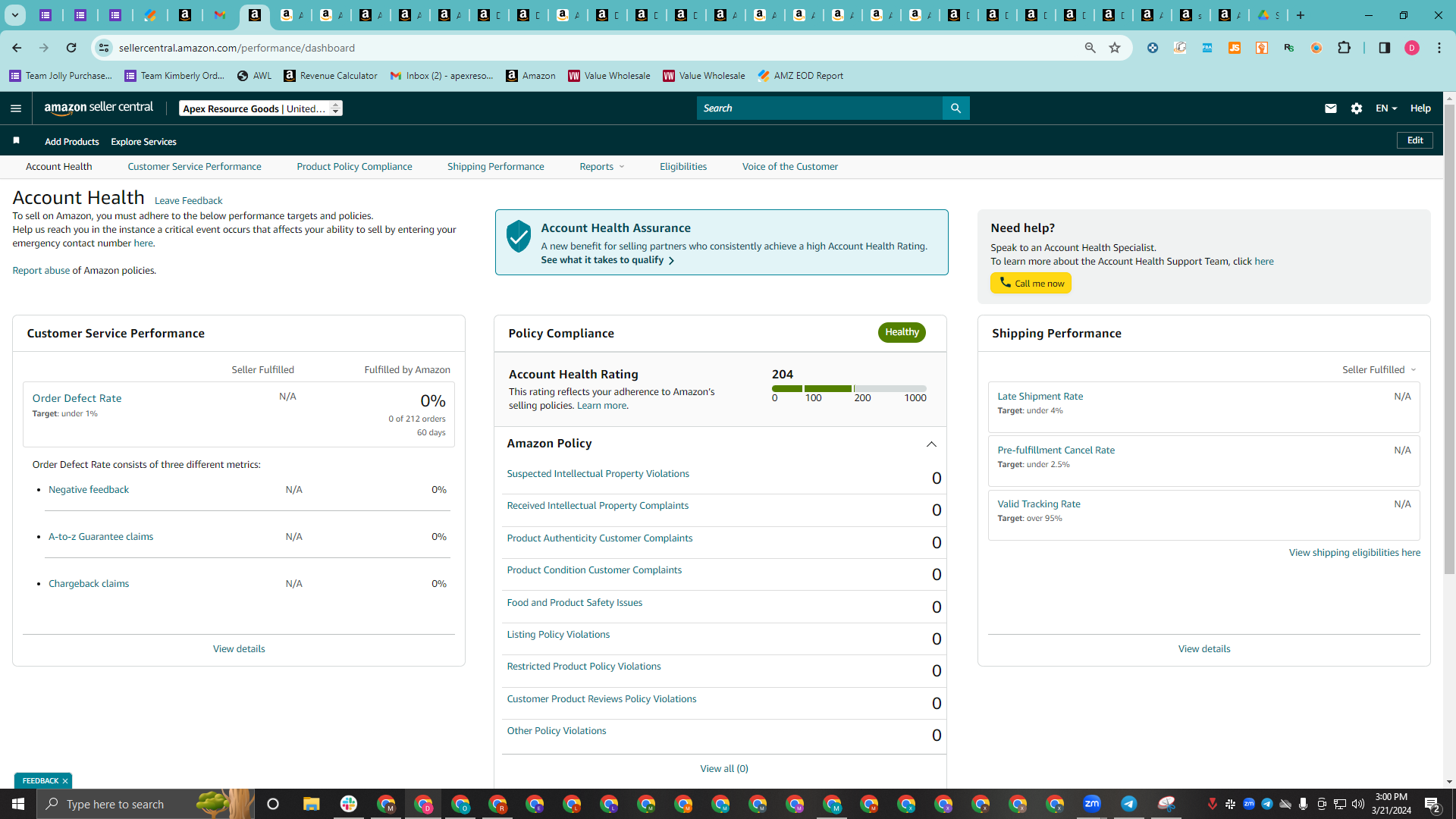1456x819 pixels.
Task: Open the Voice of the Customer tab
Action: [x=789, y=167]
